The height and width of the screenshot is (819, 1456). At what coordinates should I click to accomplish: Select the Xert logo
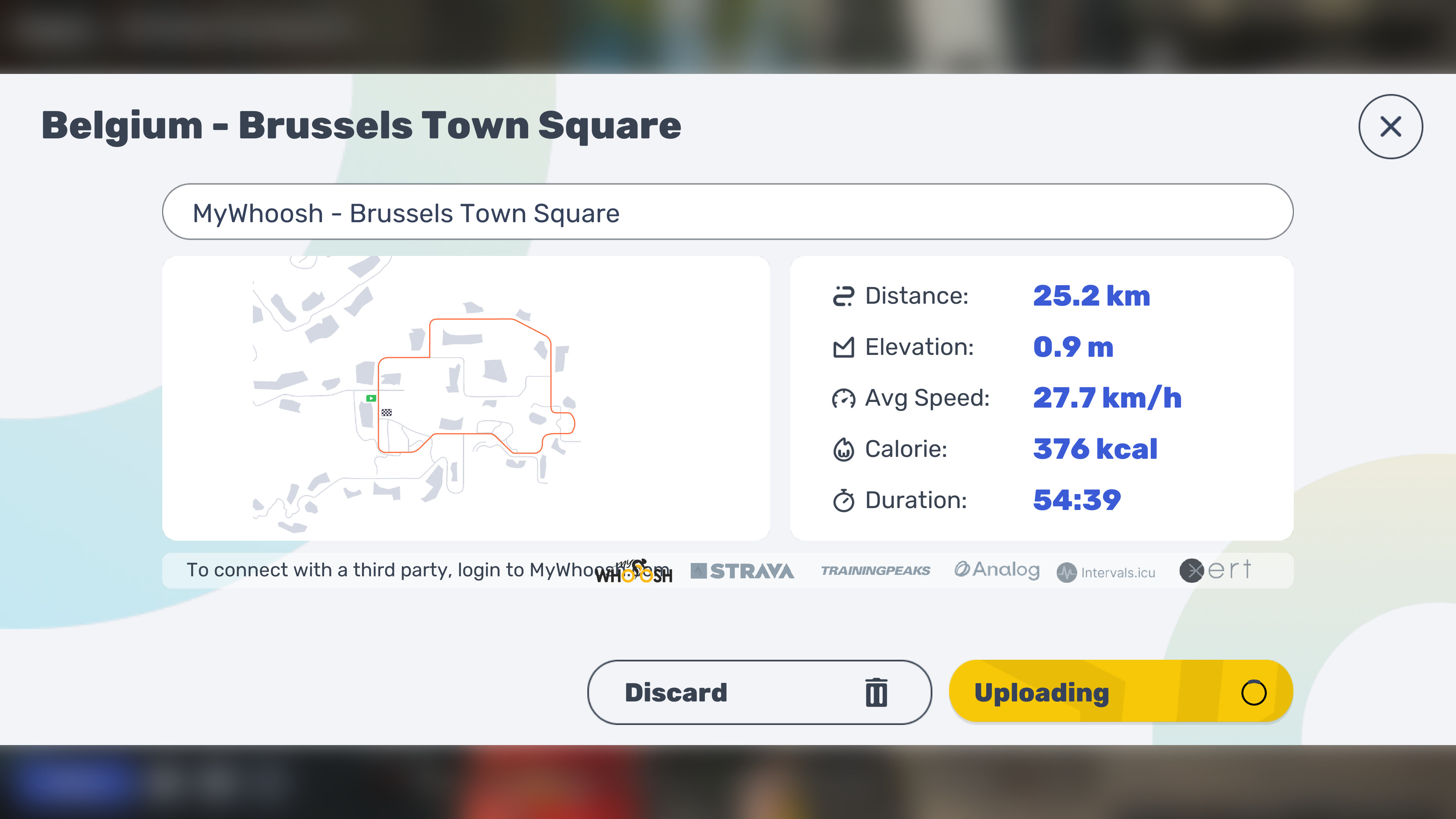(x=1215, y=570)
